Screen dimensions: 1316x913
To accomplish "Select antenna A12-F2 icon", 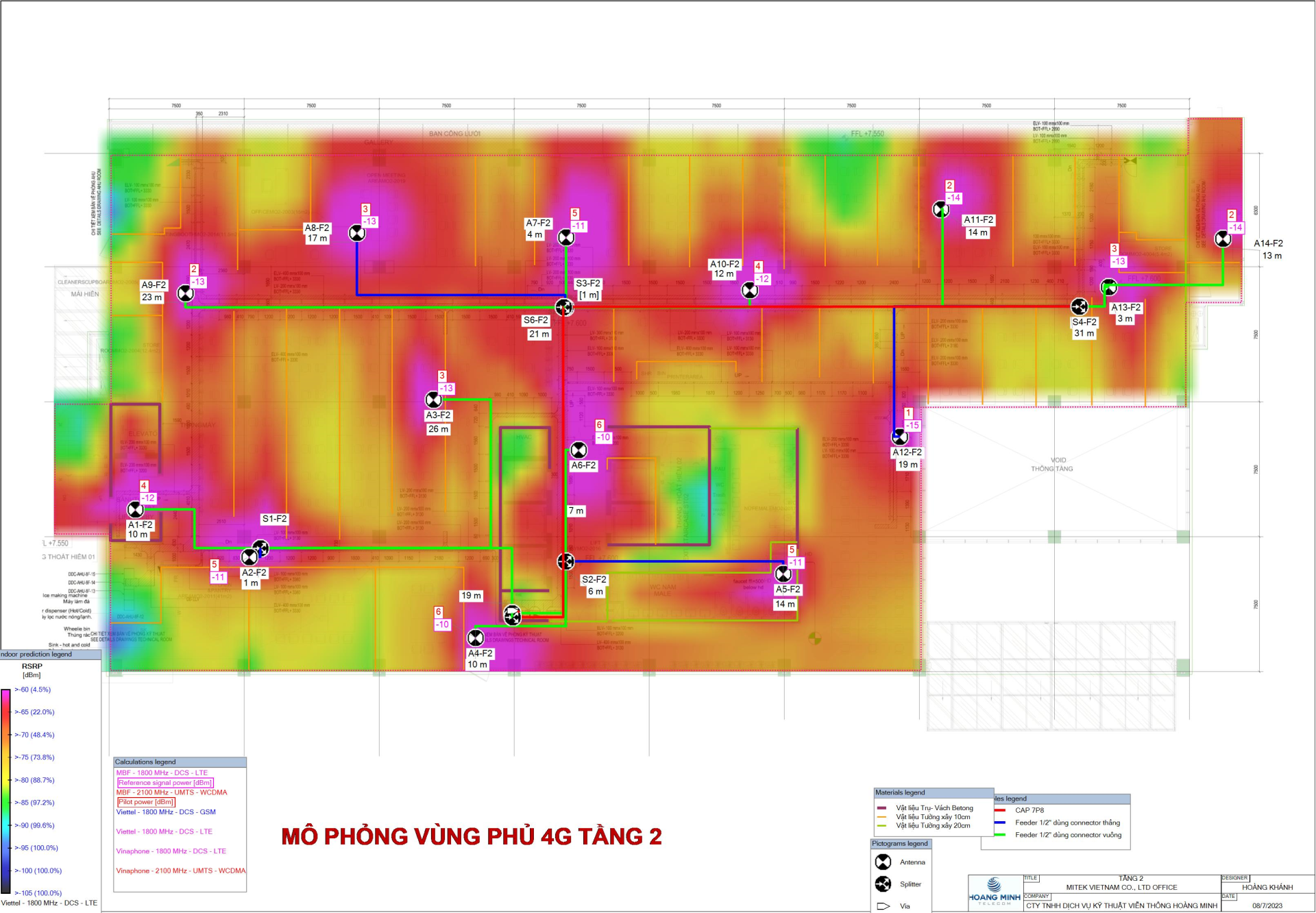I will coord(900,437).
